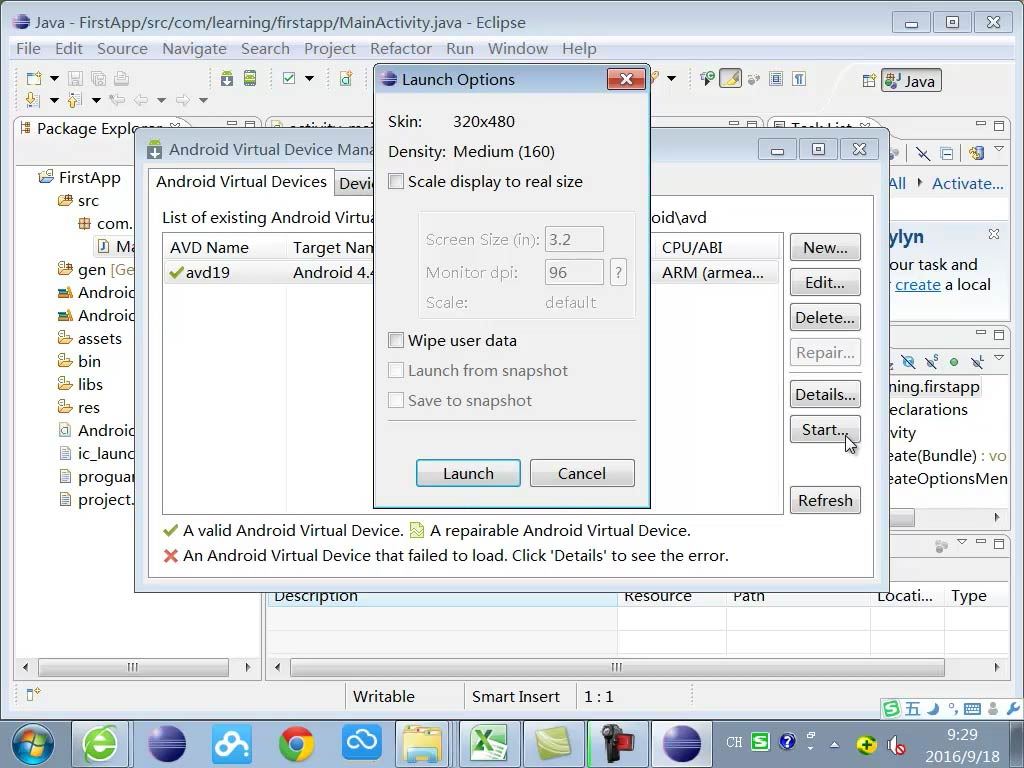Screen dimensions: 1024x768
Task: Click Problems view horizontal scrollbar
Action: click(617, 667)
